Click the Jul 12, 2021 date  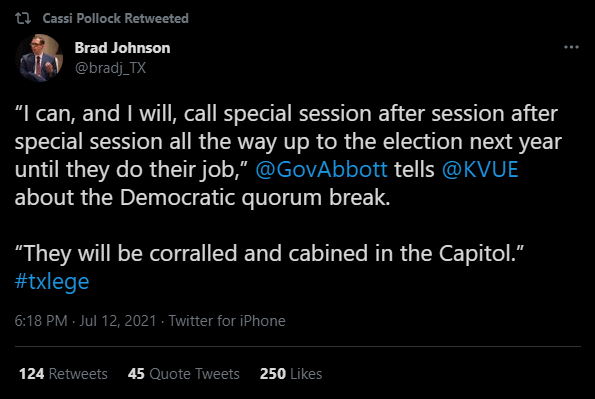118,321
